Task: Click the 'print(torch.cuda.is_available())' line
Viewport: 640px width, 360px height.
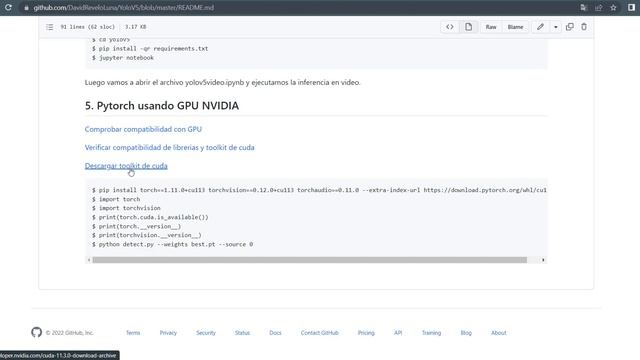Action: click(x=150, y=217)
